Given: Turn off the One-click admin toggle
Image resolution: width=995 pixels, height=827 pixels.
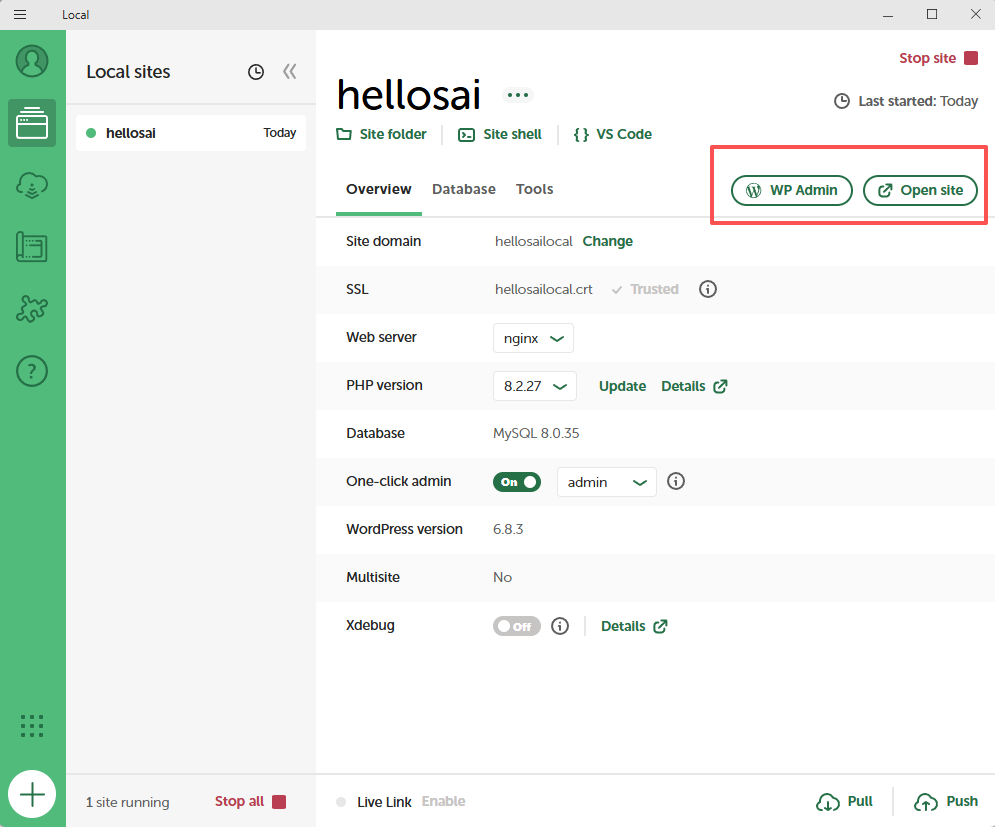Looking at the screenshot, I should 516,482.
